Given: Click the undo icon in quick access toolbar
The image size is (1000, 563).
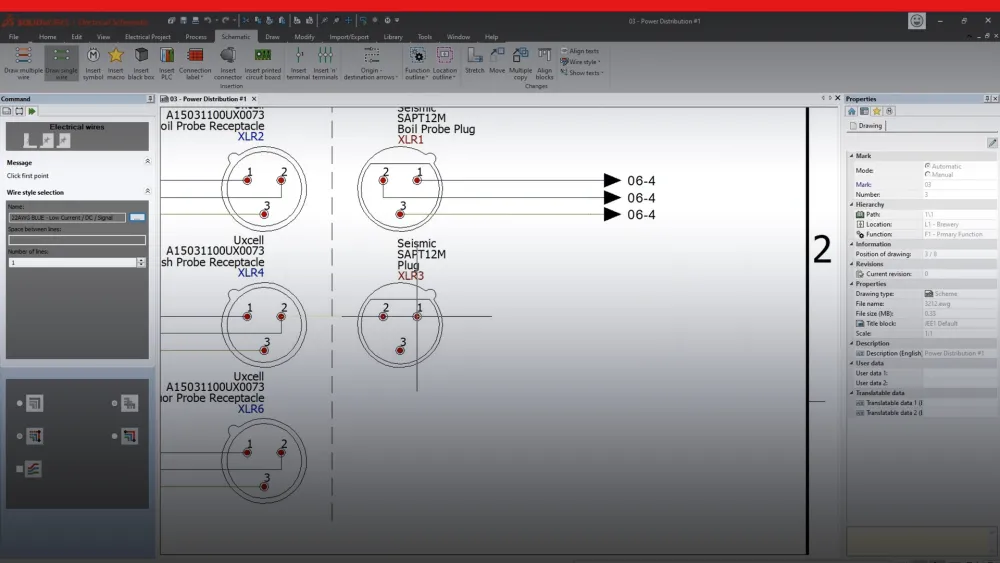Looking at the screenshot, I should tap(207, 20).
